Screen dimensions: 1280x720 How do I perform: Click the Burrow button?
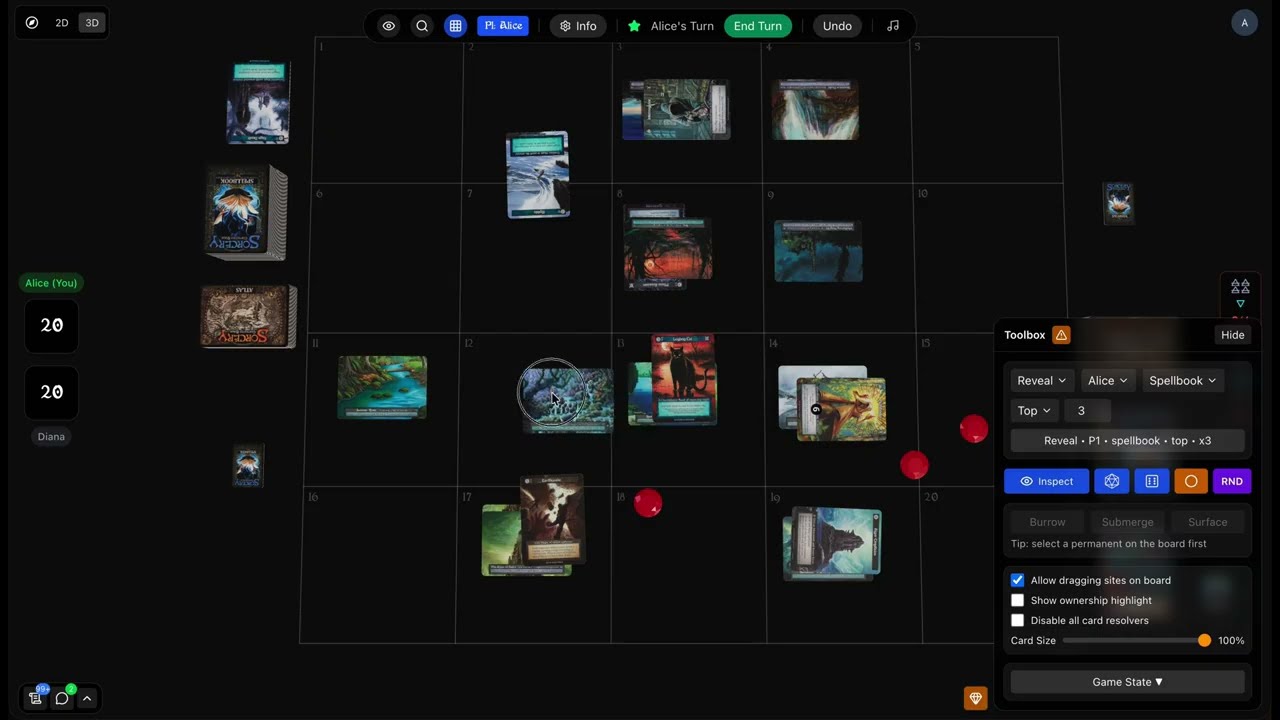pyautogui.click(x=1047, y=522)
